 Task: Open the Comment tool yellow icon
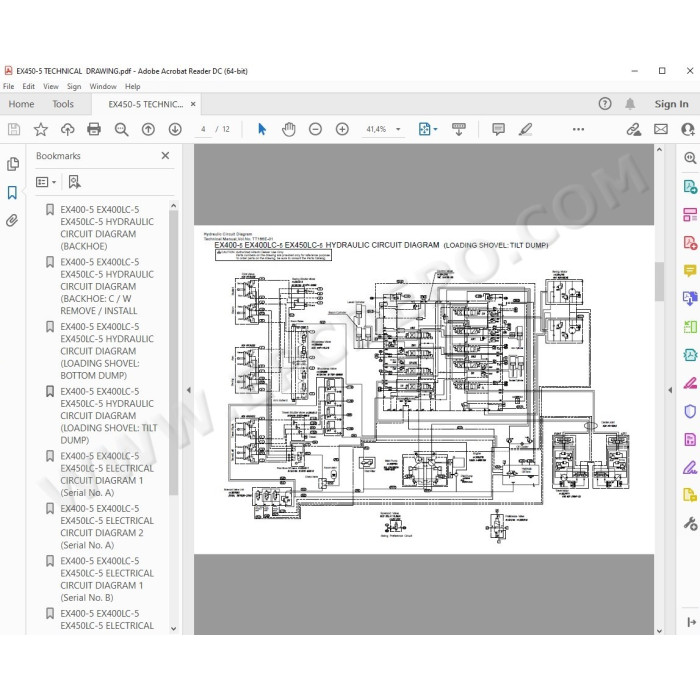click(x=690, y=271)
